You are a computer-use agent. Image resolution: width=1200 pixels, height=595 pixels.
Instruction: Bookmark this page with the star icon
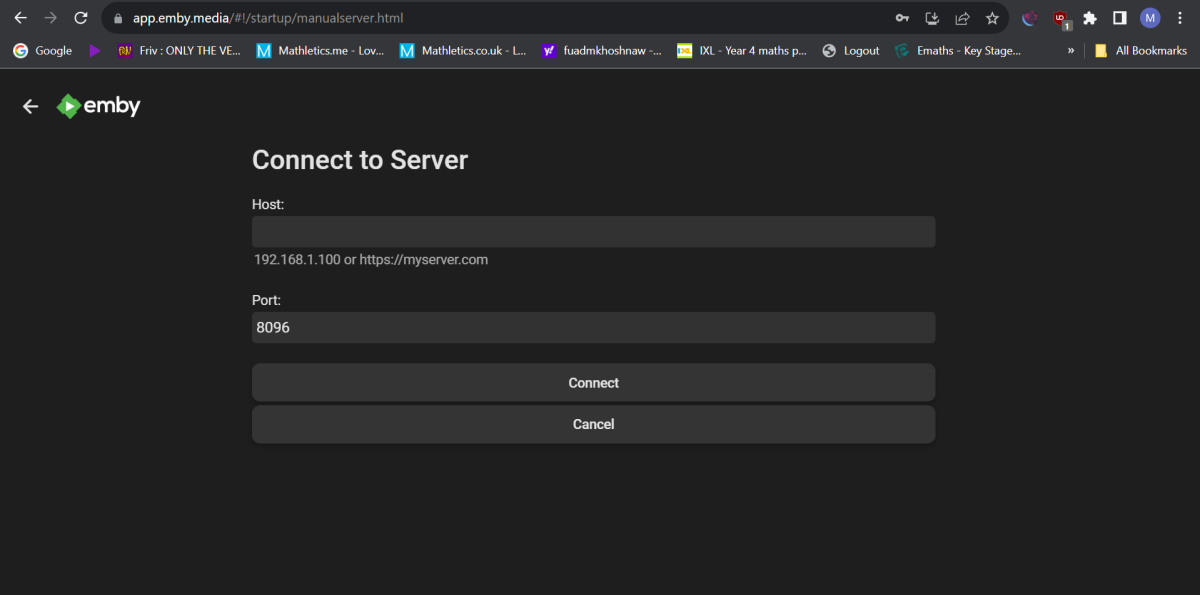point(992,18)
